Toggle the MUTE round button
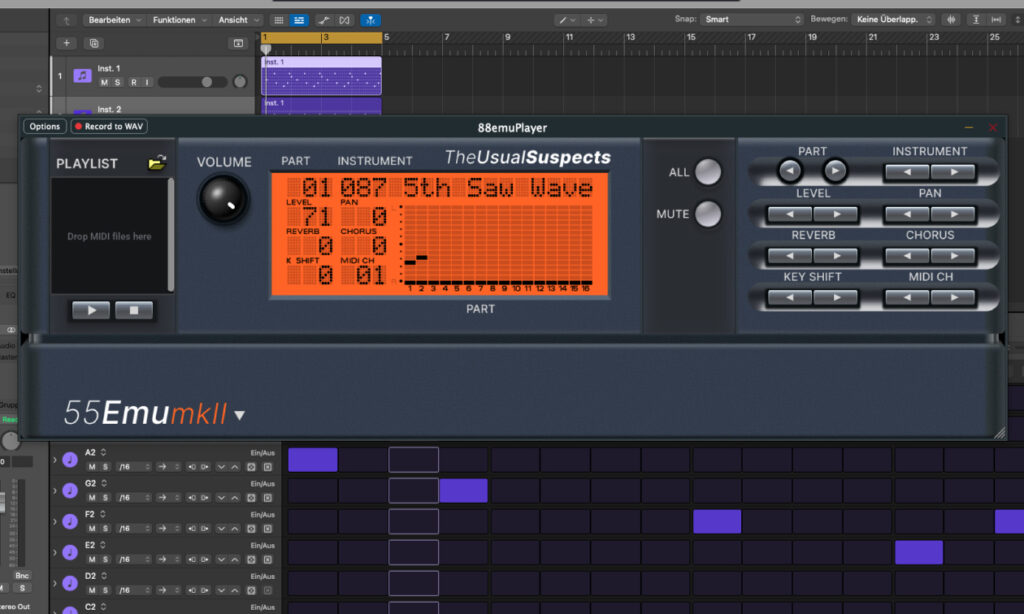The image size is (1024, 614). coord(708,214)
